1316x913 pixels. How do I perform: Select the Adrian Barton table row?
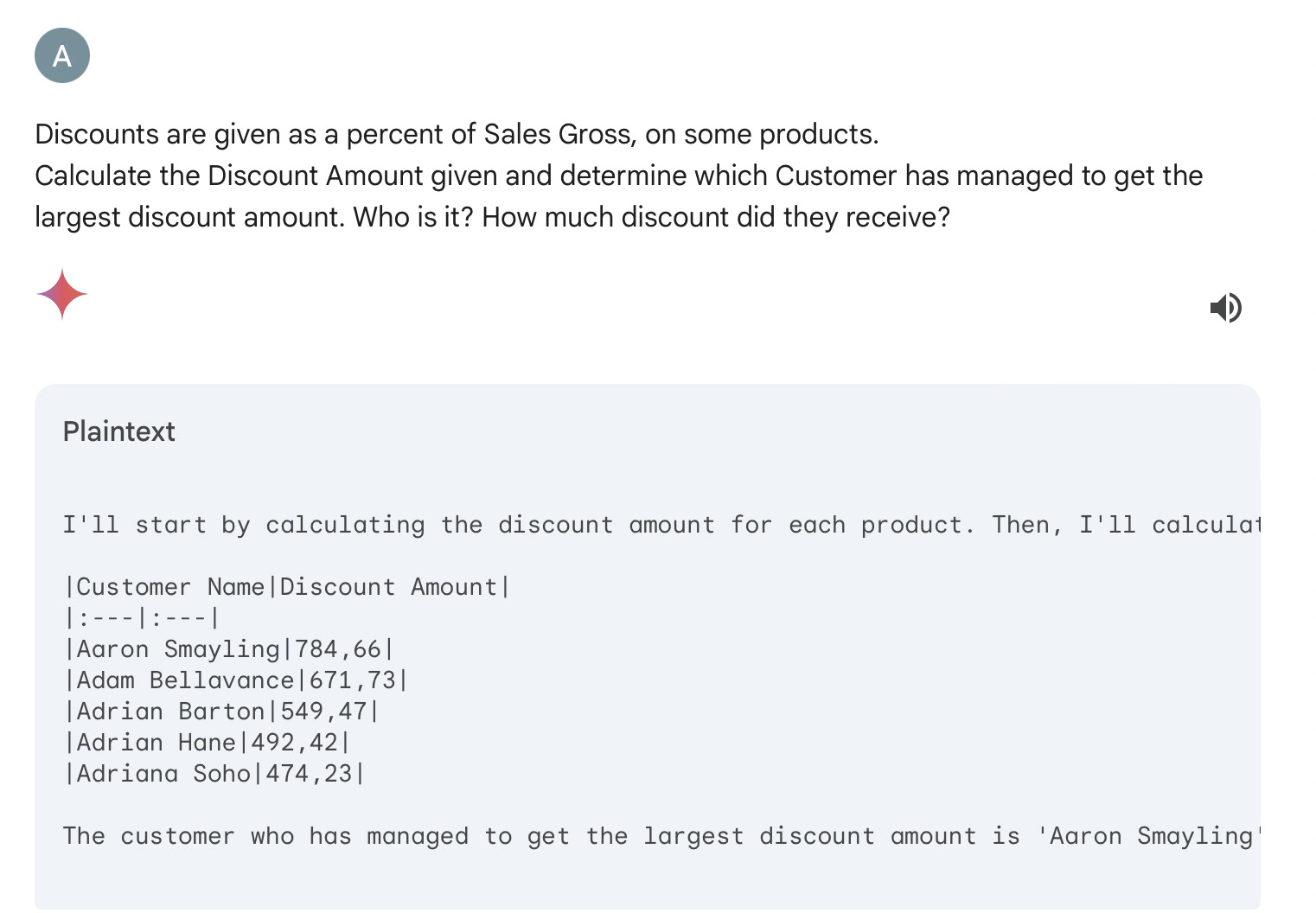coord(221,712)
